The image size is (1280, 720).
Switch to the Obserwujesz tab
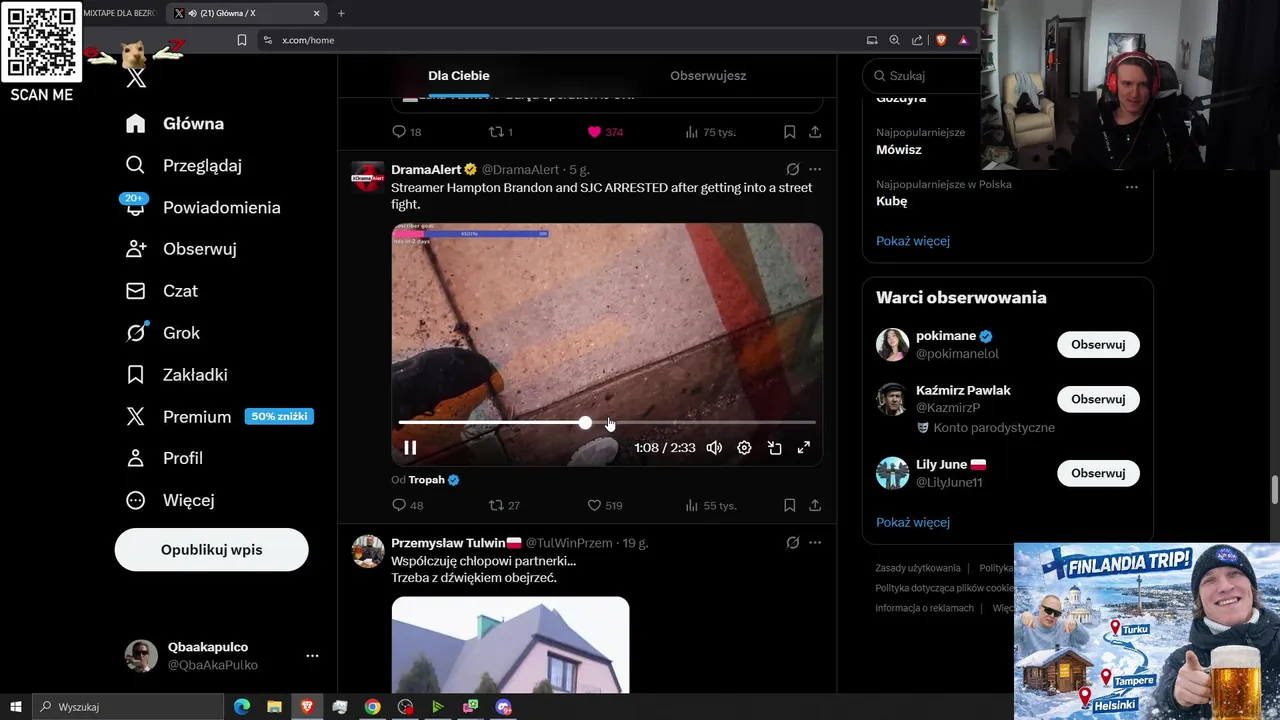click(708, 76)
